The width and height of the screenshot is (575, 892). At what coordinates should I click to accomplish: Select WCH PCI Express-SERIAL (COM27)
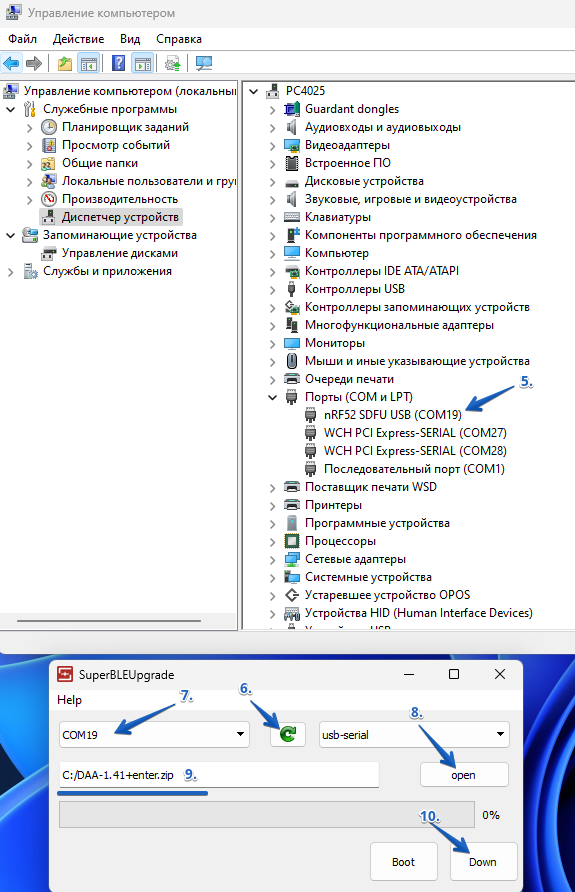coord(415,433)
